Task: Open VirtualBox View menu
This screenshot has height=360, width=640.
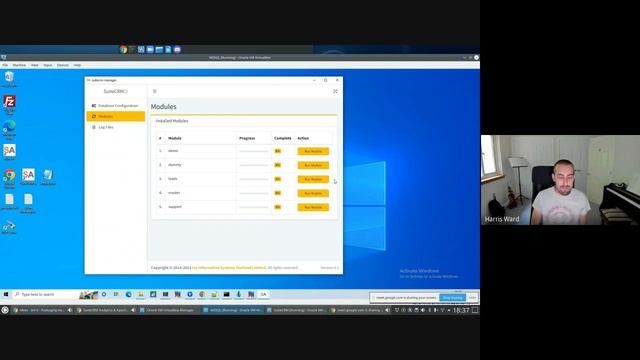Action: tap(35, 65)
